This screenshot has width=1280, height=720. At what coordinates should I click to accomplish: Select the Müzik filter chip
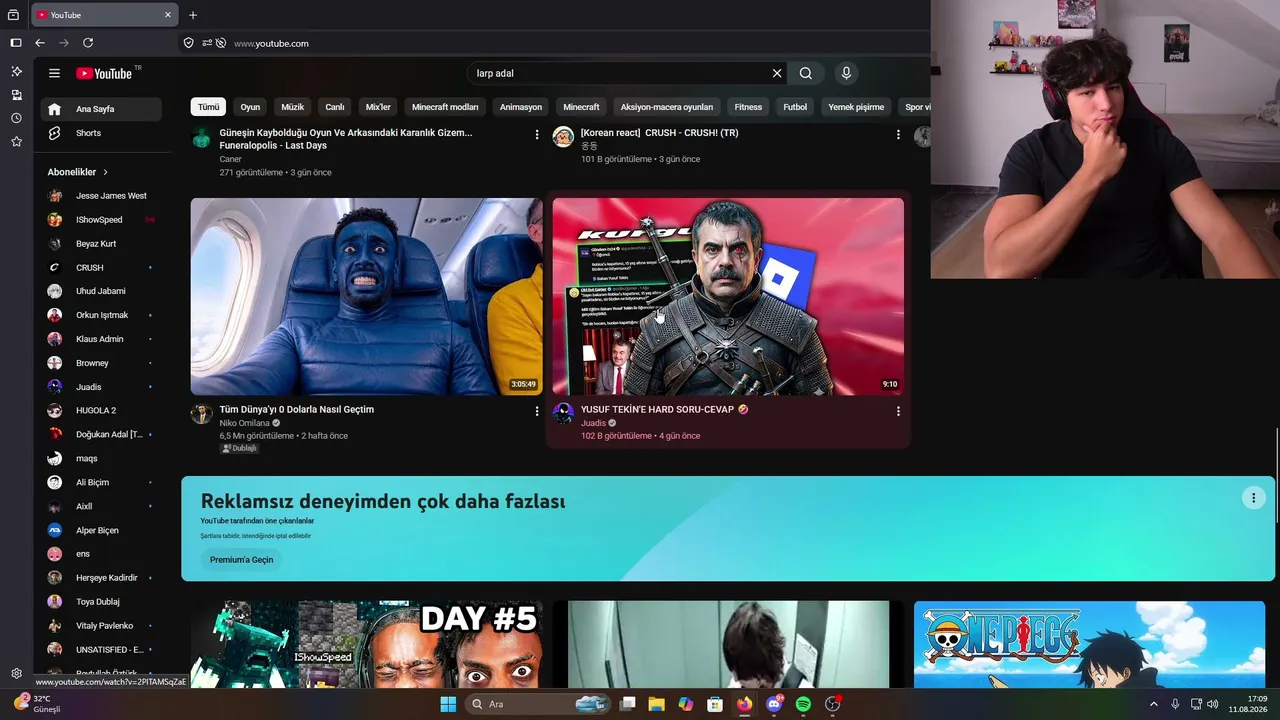click(x=292, y=107)
